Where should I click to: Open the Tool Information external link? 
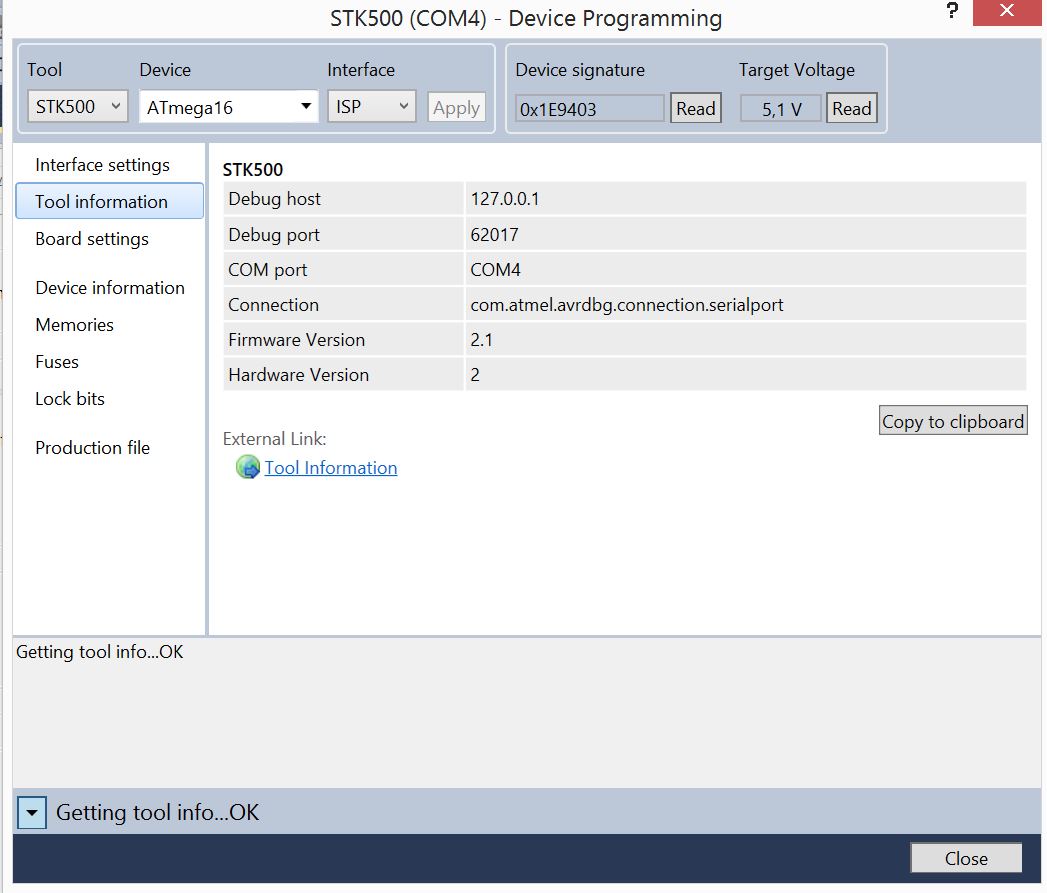tap(331, 468)
